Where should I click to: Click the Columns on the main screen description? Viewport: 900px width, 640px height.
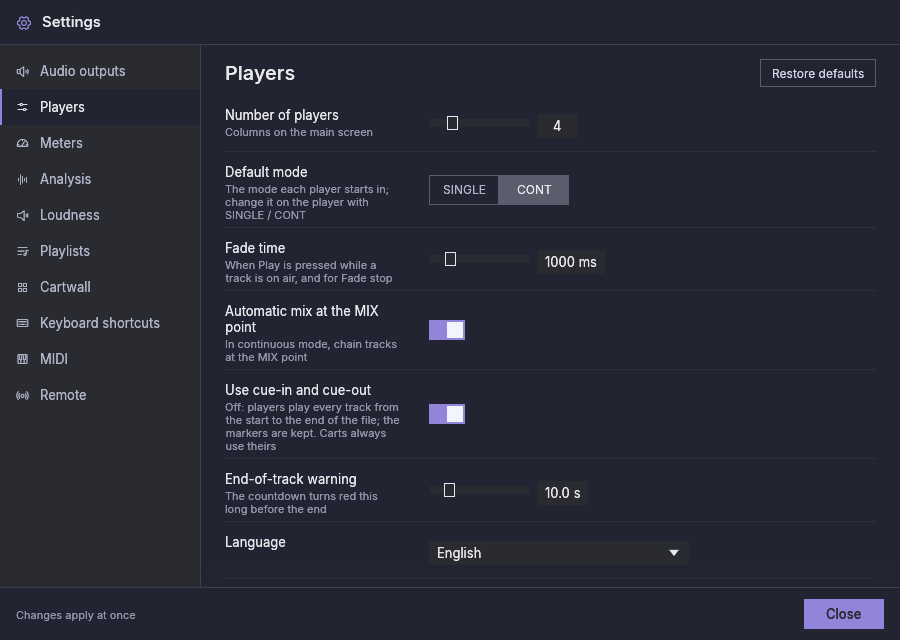tap(299, 133)
